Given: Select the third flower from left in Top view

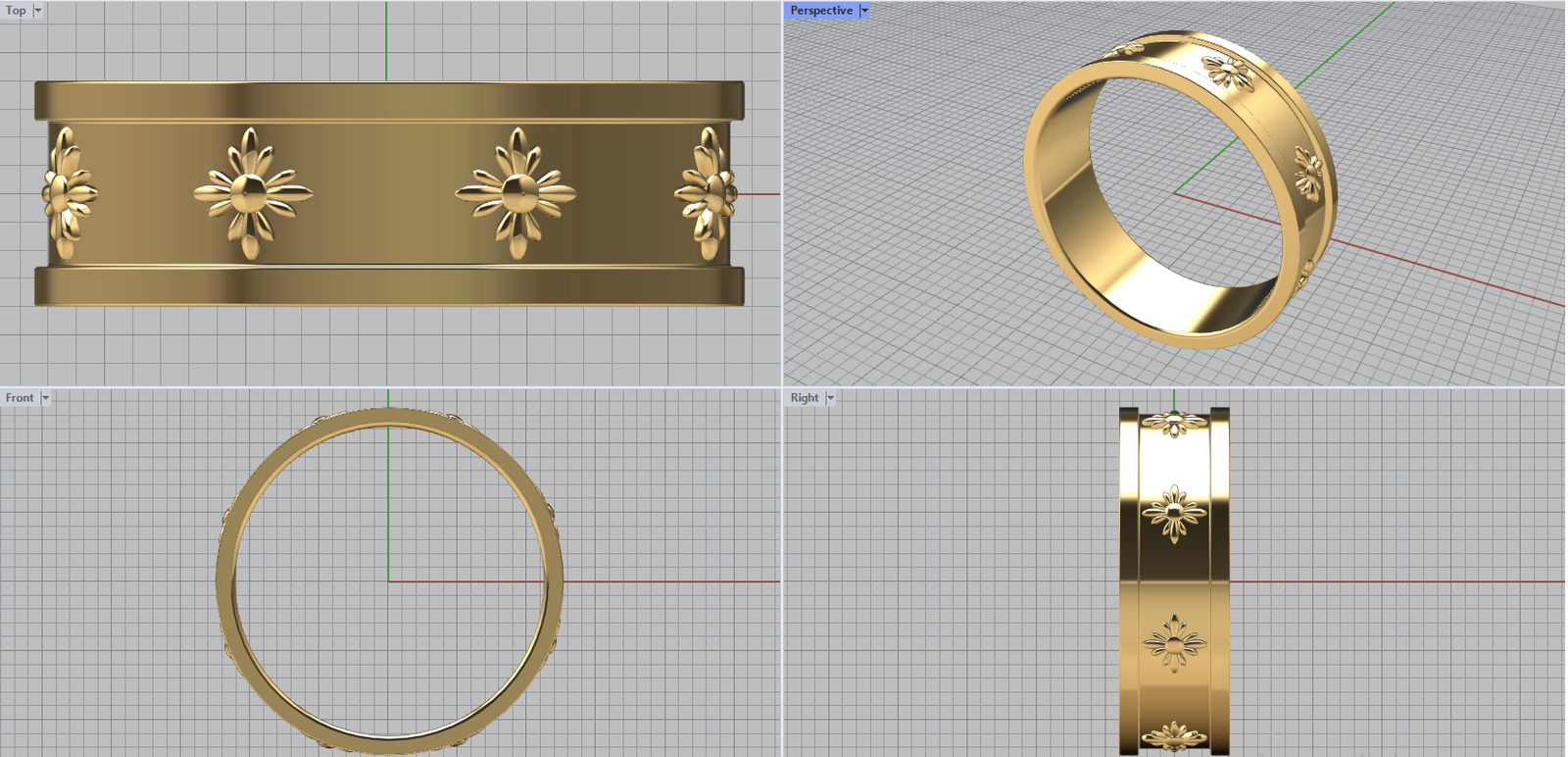Looking at the screenshot, I should [516, 192].
